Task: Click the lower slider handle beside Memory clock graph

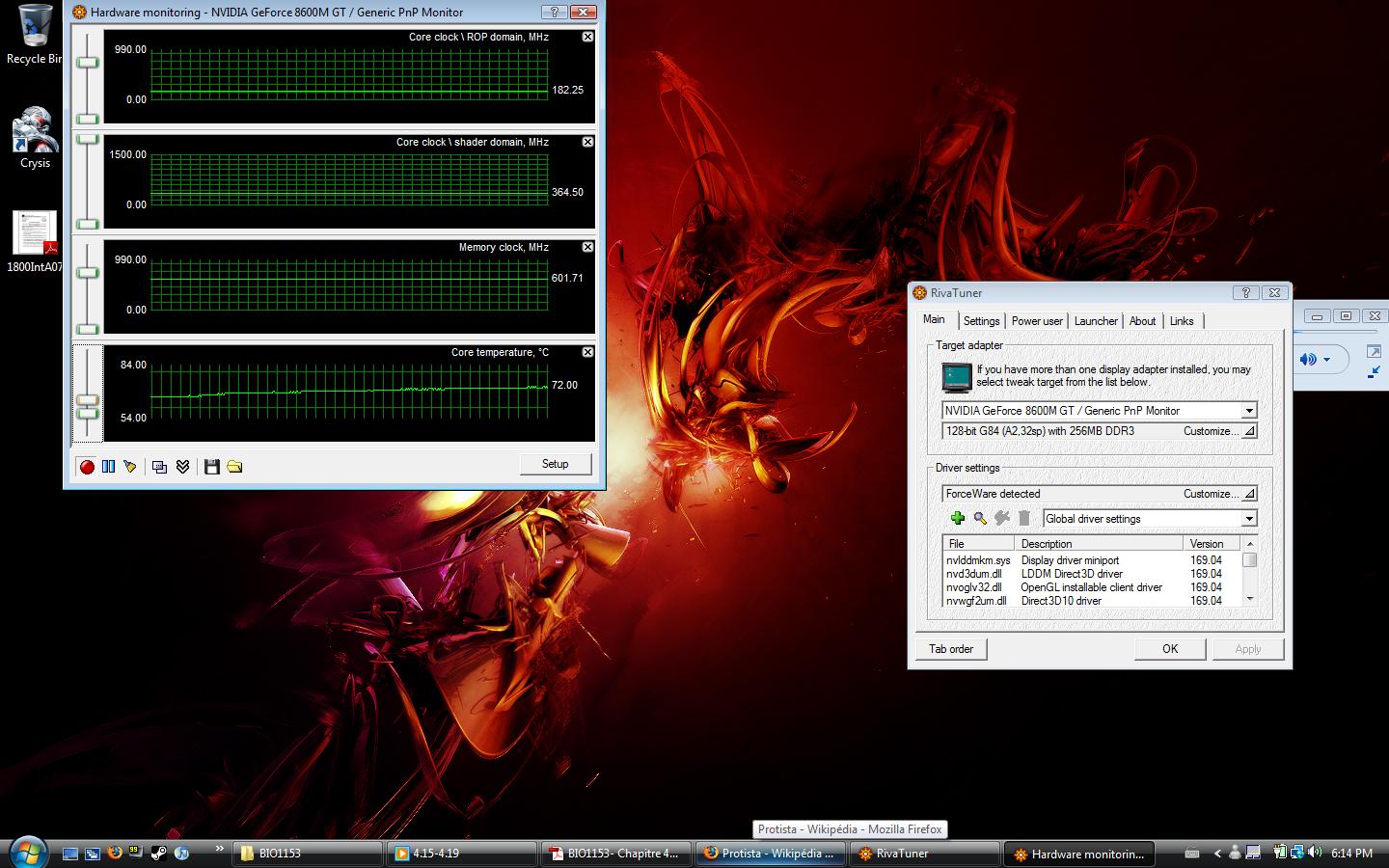Action: (88, 329)
